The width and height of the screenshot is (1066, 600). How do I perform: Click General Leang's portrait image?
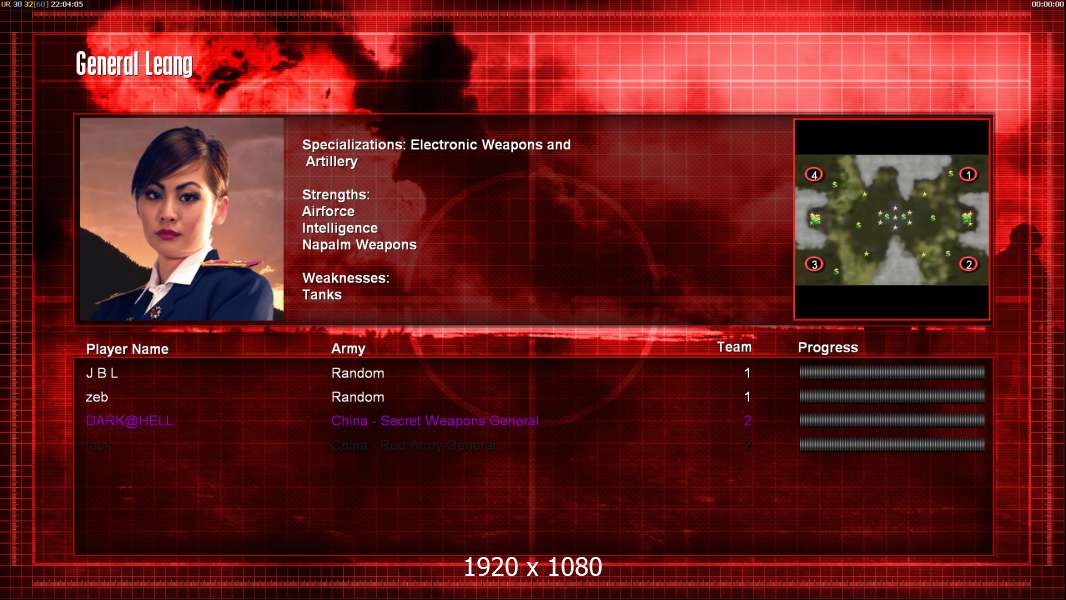coord(182,219)
